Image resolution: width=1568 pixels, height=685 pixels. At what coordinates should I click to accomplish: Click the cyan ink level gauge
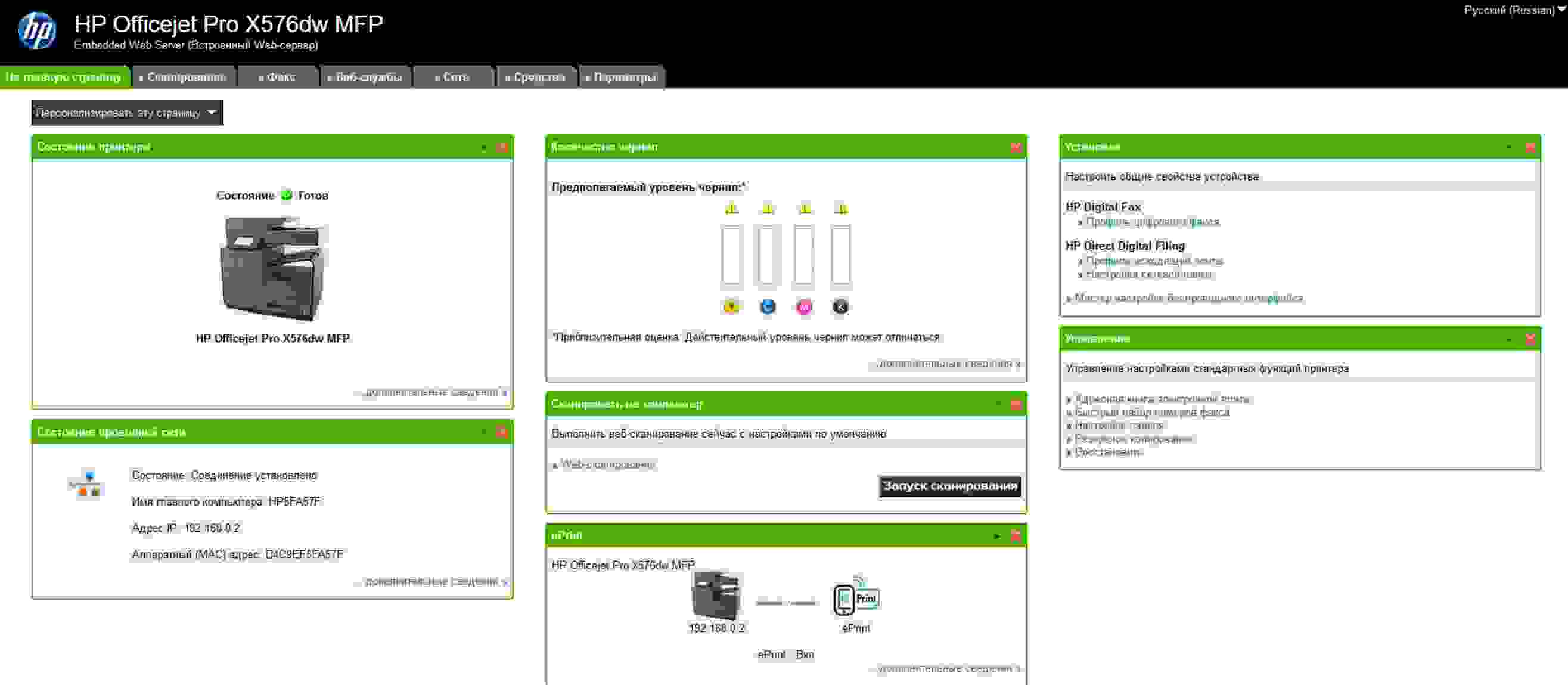768,255
